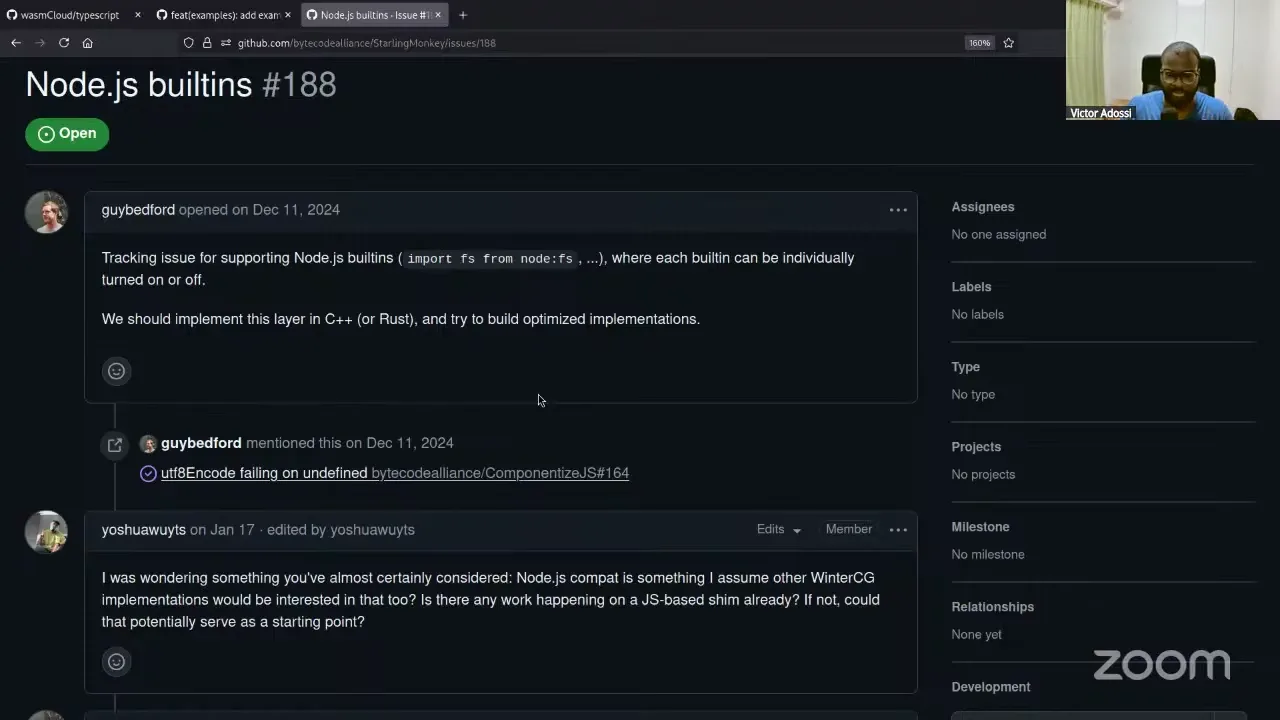Click the 'No milestone' text
This screenshot has height=720, width=1280.
point(988,554)
